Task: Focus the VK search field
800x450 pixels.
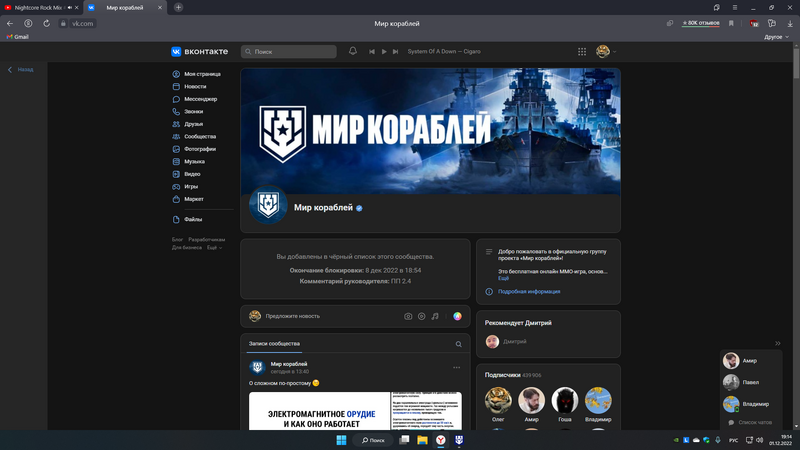Action: click(289, 52)
